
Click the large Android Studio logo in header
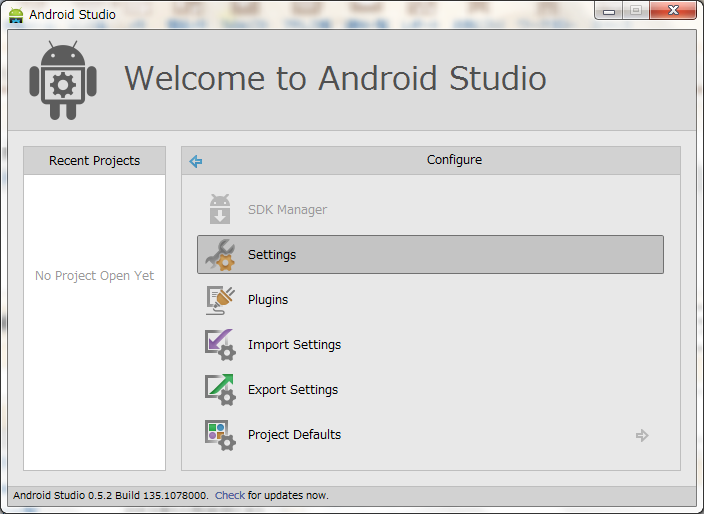[x=63, y=80]
